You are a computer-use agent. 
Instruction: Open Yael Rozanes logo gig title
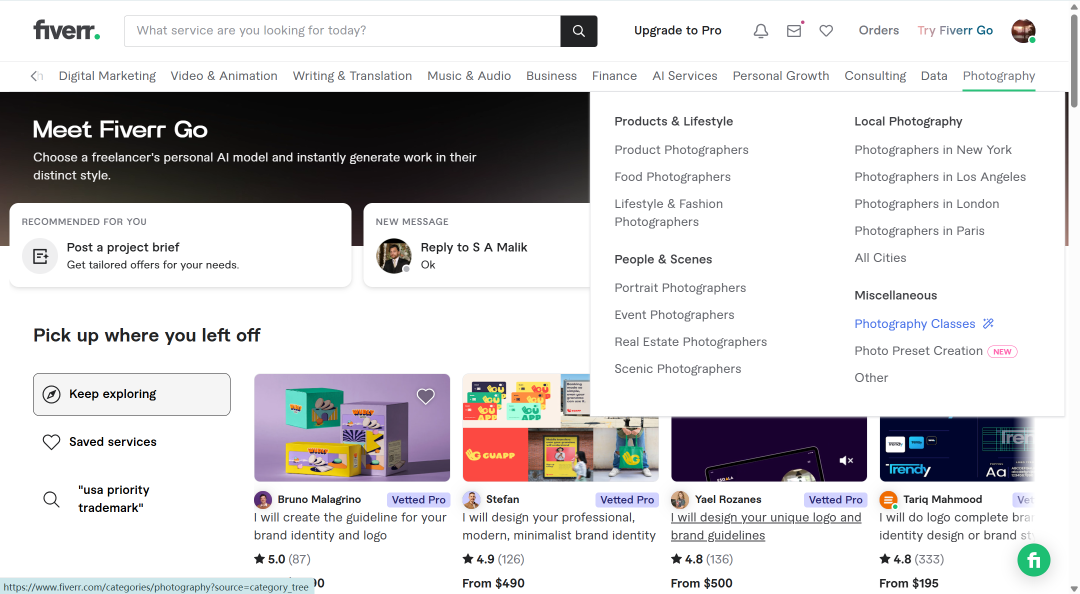pyautogui.click(x=766, y=526)
